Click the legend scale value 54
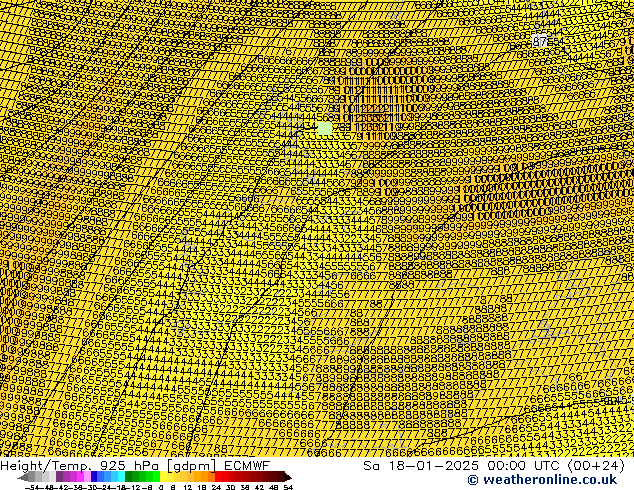The image size is (634, 490). [x=288, y=487]
